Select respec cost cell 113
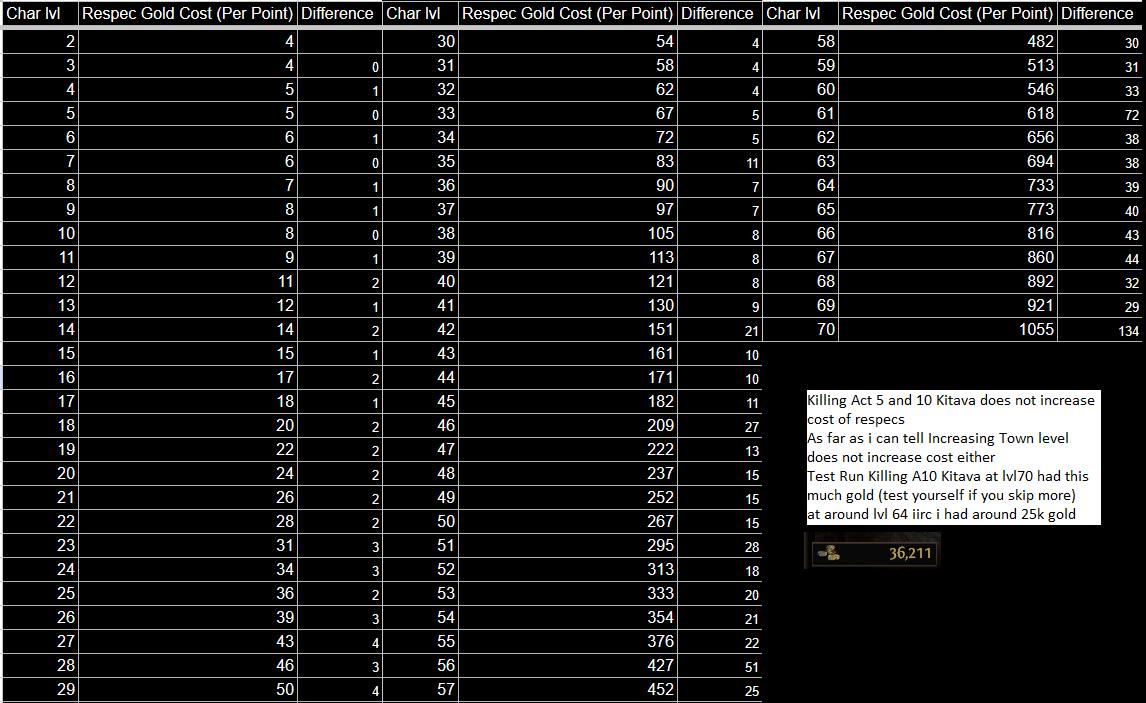This screenshot has width=1146, height=703. [x=568, y=257]
